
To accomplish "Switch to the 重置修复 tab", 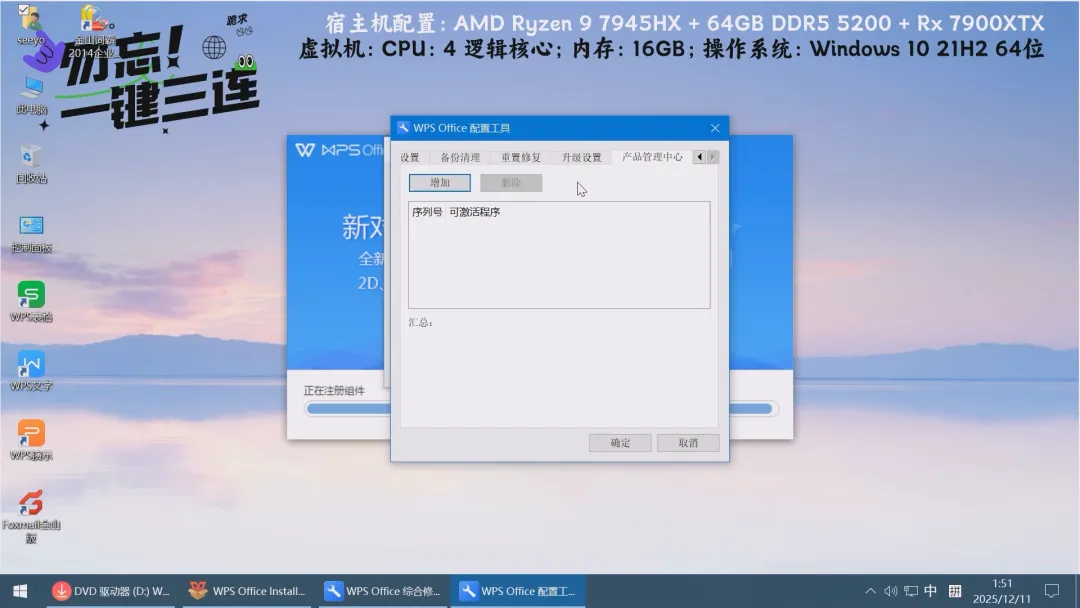I will pos(521,158).
